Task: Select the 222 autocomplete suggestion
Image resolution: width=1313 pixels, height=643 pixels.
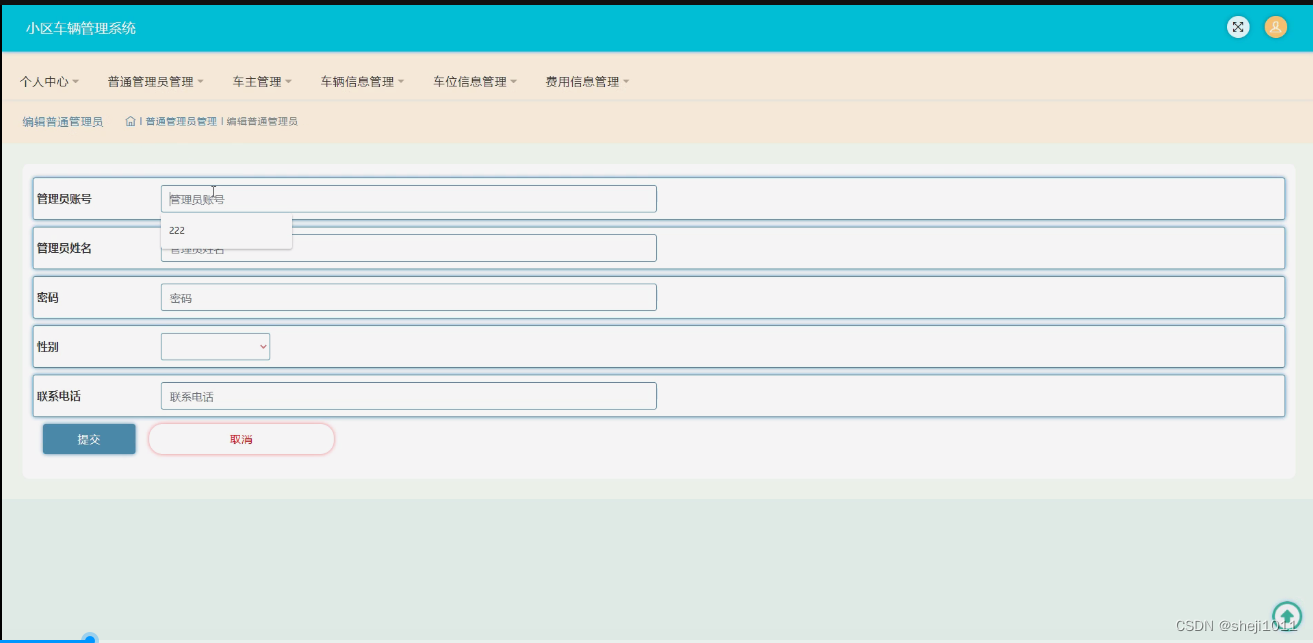Action: (x=225, y=230)
